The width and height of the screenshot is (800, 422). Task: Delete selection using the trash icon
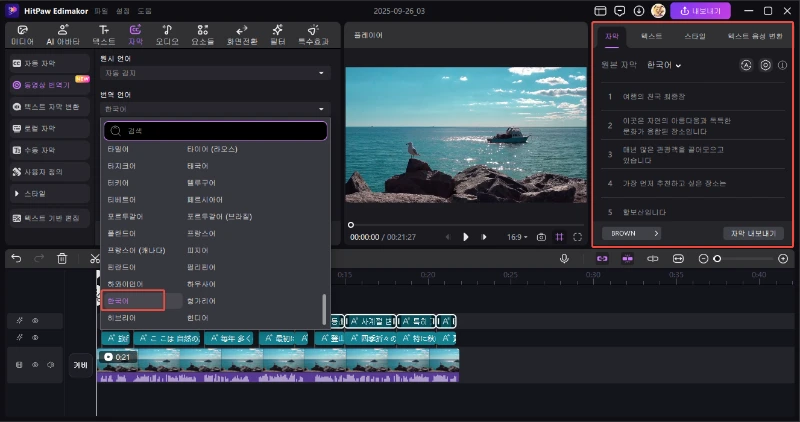coord(62,258)
